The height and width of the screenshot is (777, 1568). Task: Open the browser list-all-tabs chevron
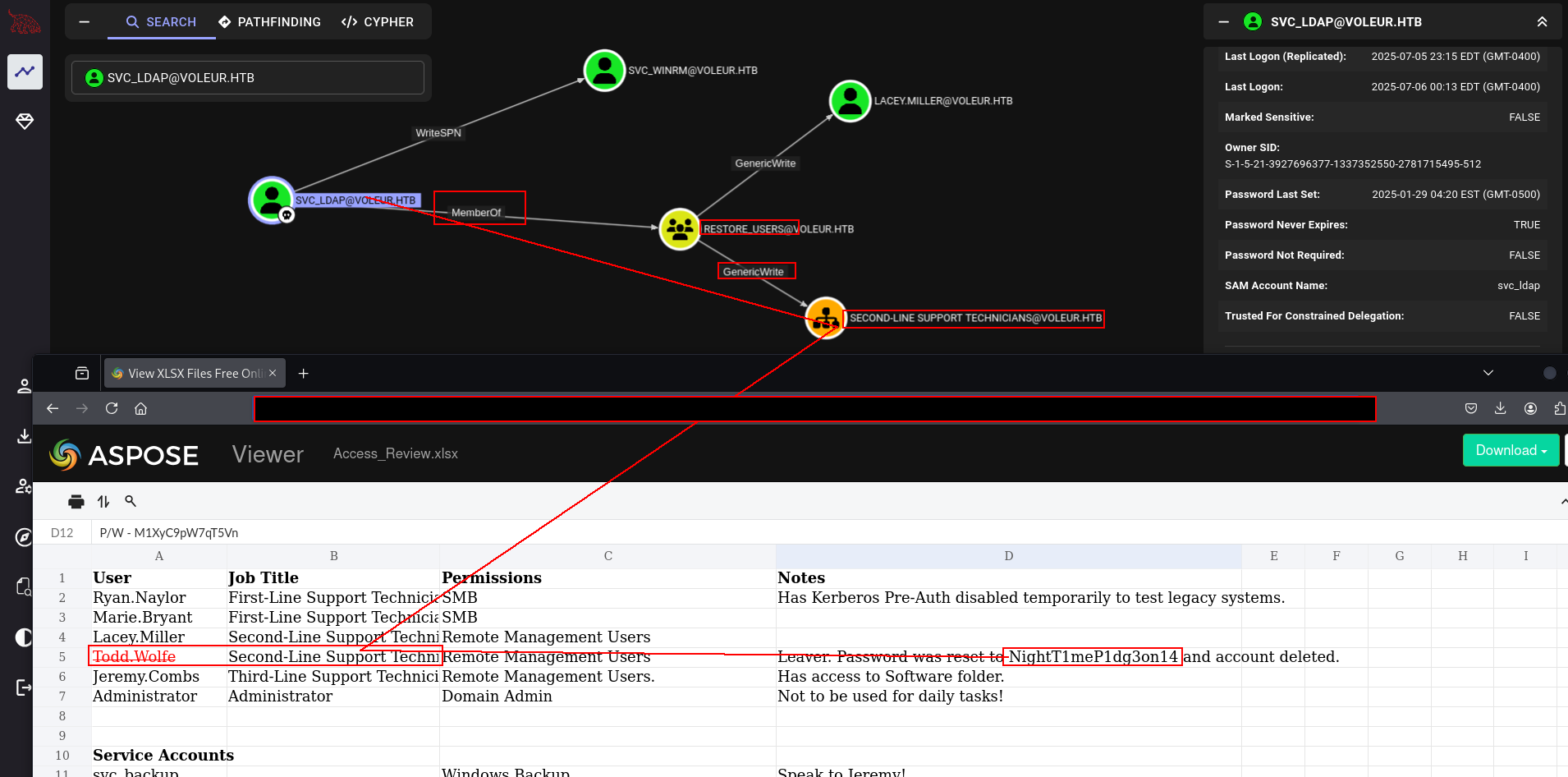[x=1488, y=373]
